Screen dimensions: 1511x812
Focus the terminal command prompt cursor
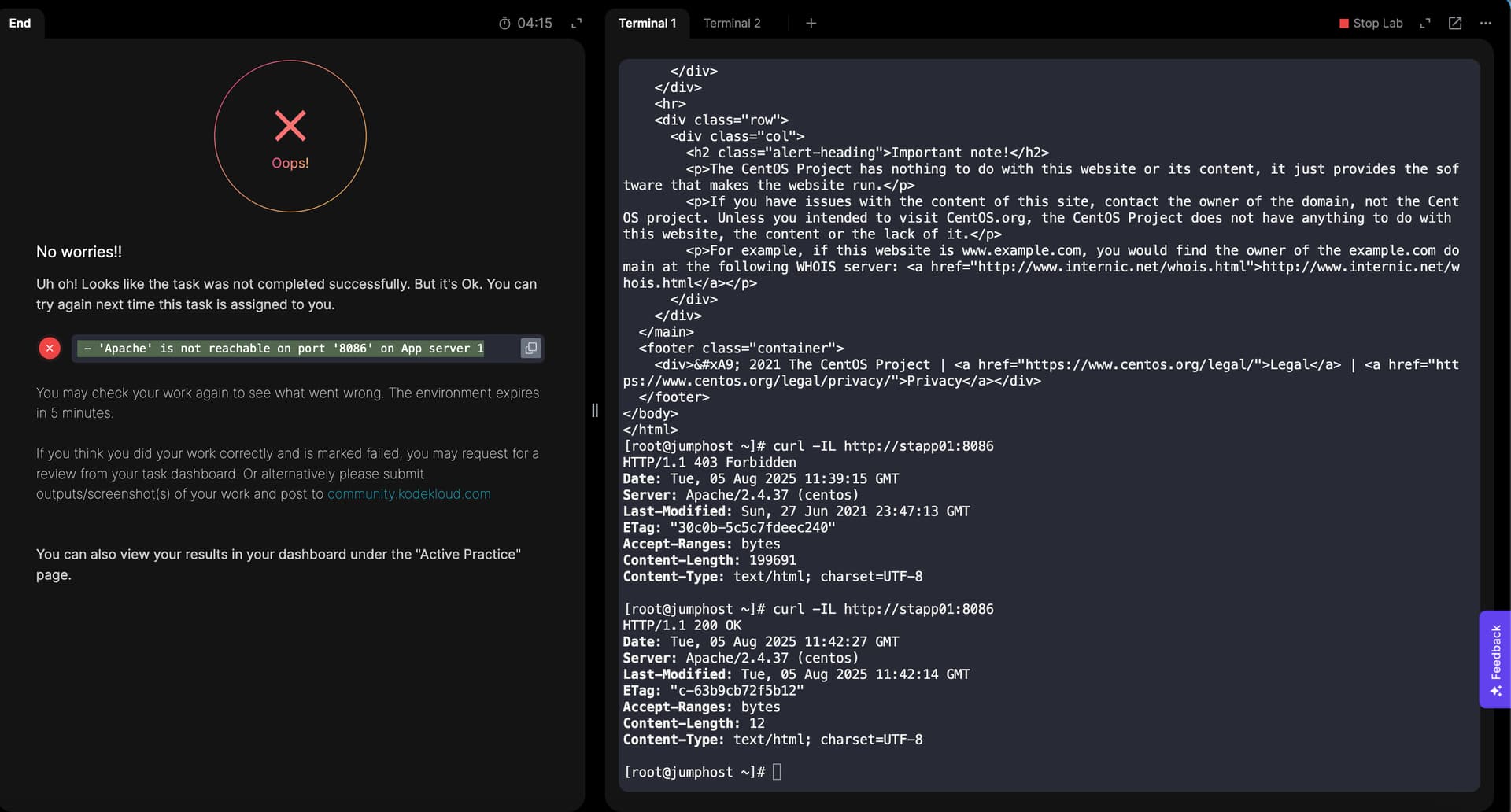click(777, 772)
